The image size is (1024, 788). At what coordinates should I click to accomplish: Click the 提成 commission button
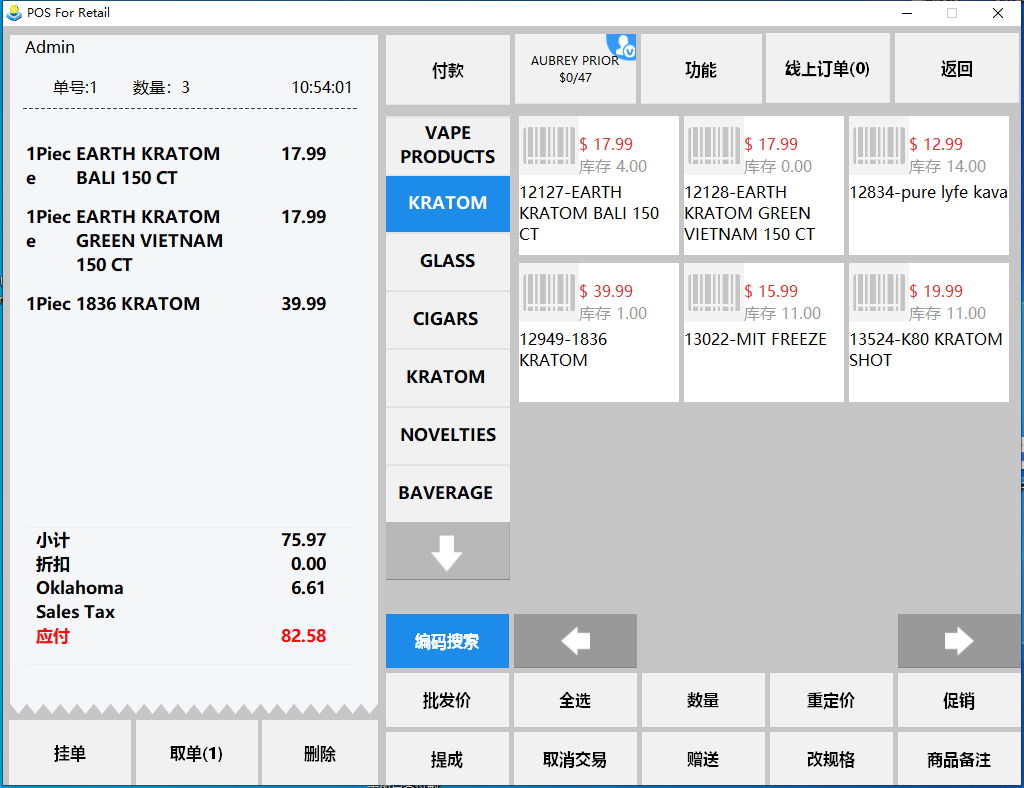coord(447,759)
